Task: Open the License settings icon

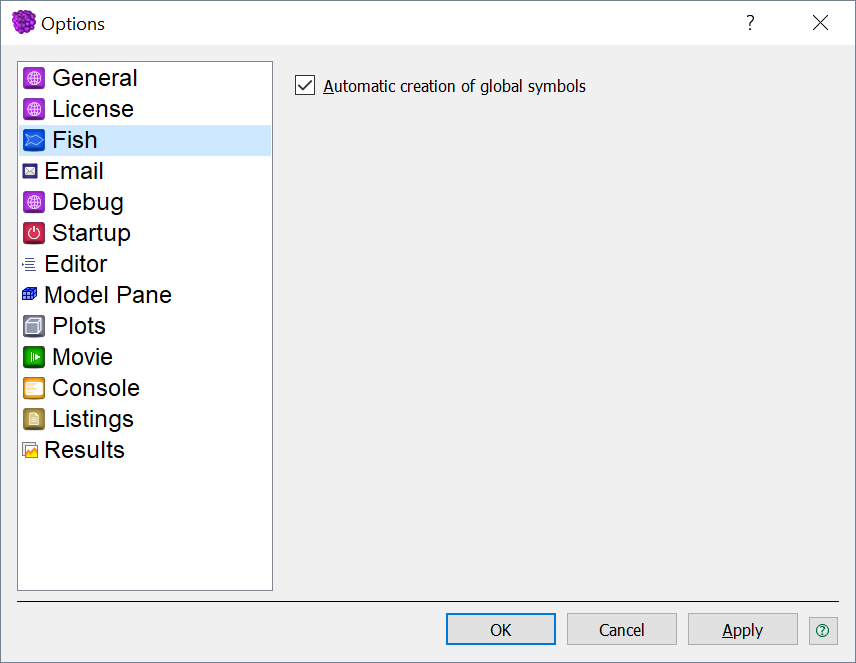Action: (34, 109)
